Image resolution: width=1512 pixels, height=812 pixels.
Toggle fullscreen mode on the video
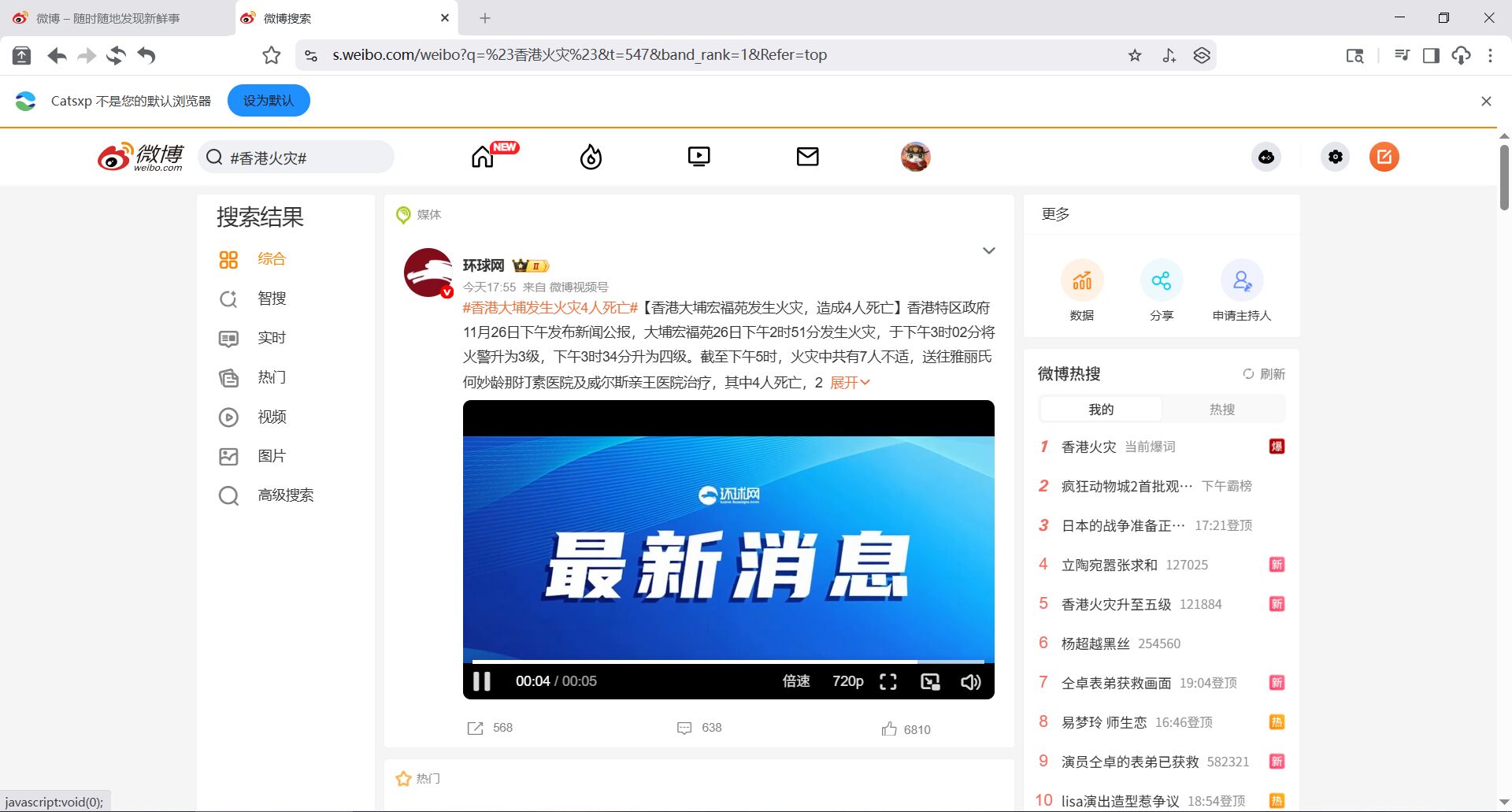pos(888,682)
